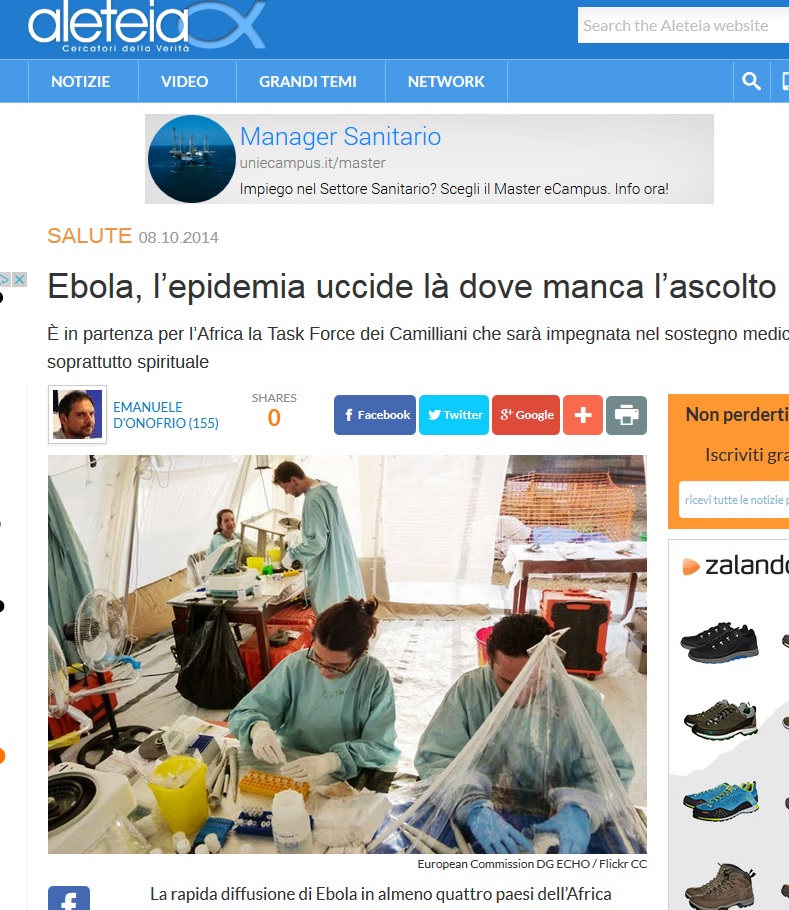Image resolution: width=789 pixels, height=910 pixels.
Task: Focus the Search the Aleteia website field
Action: 683,26
